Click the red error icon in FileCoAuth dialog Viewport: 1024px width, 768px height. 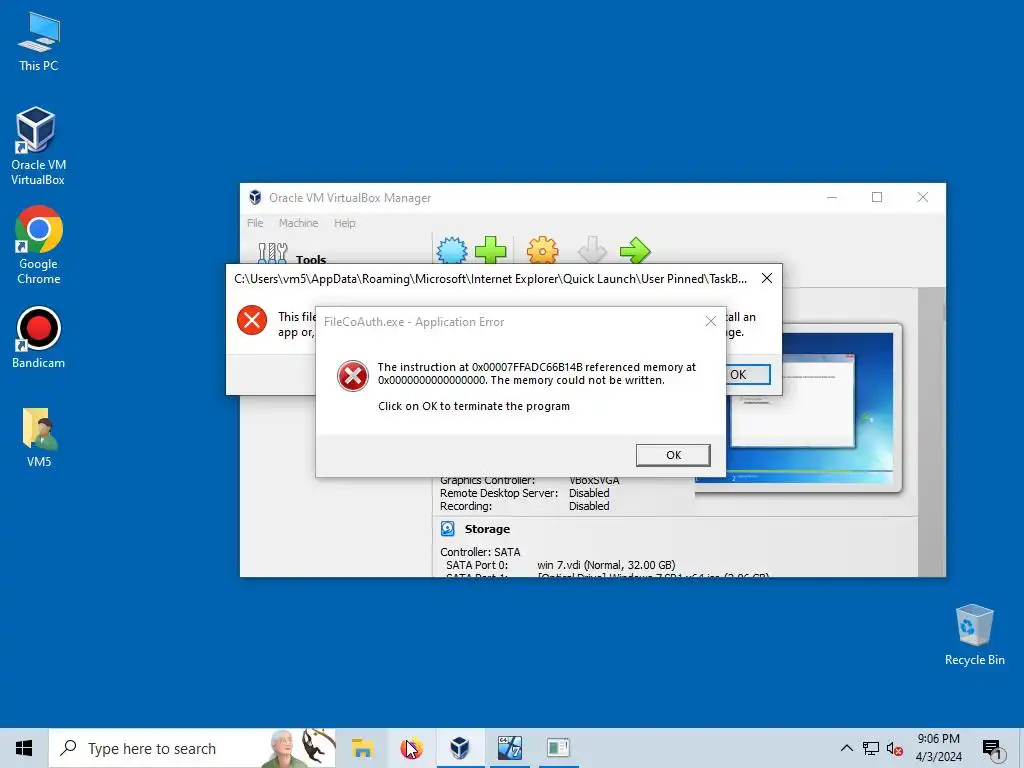click(353, 376)
